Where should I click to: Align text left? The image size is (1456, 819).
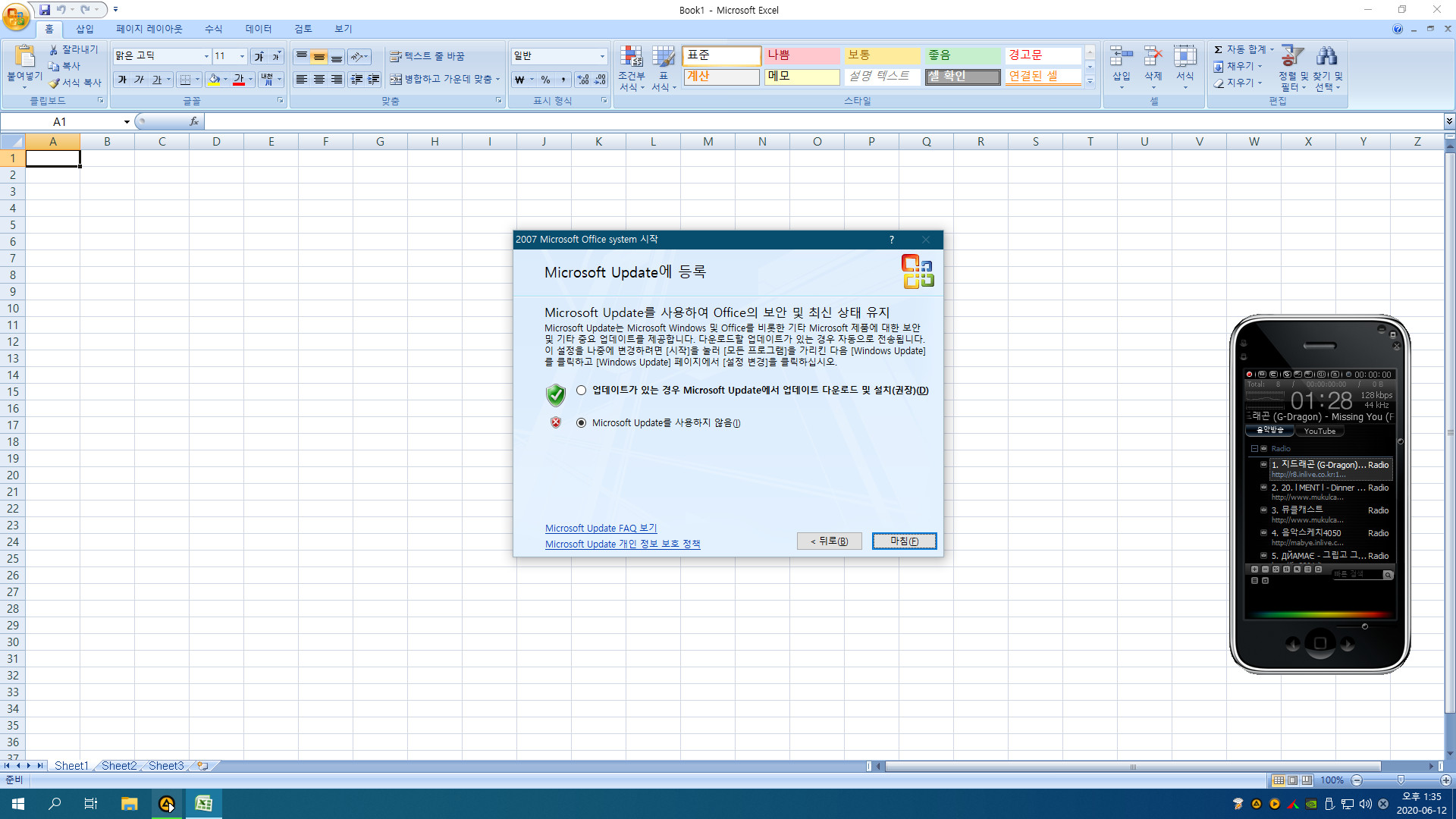pos(302,80)
